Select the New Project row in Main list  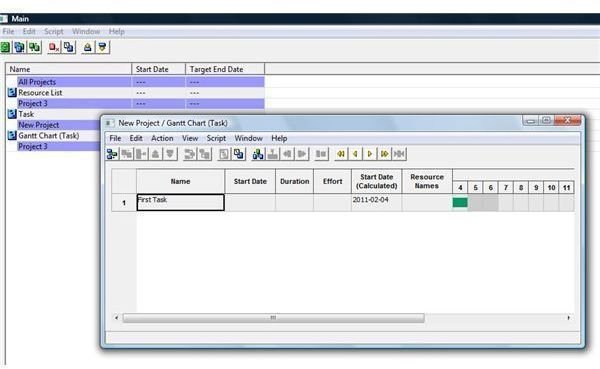[x=59, y=125]
